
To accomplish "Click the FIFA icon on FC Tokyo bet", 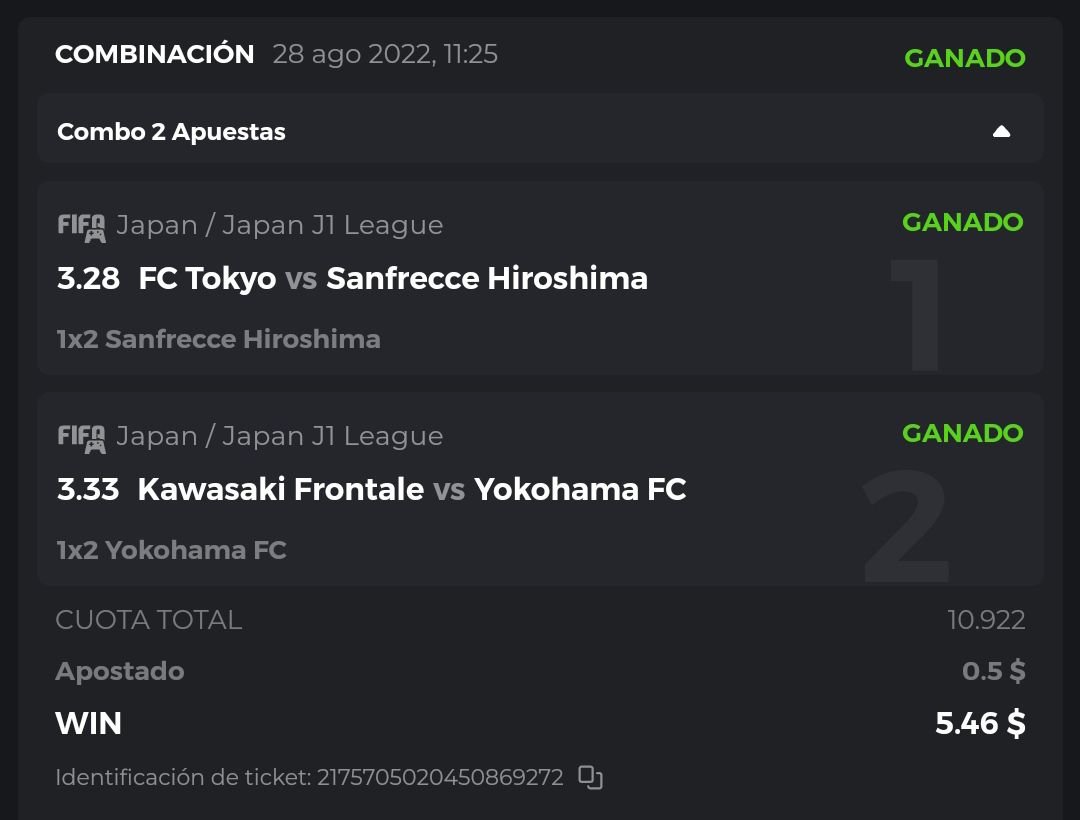I will (81, 227).
